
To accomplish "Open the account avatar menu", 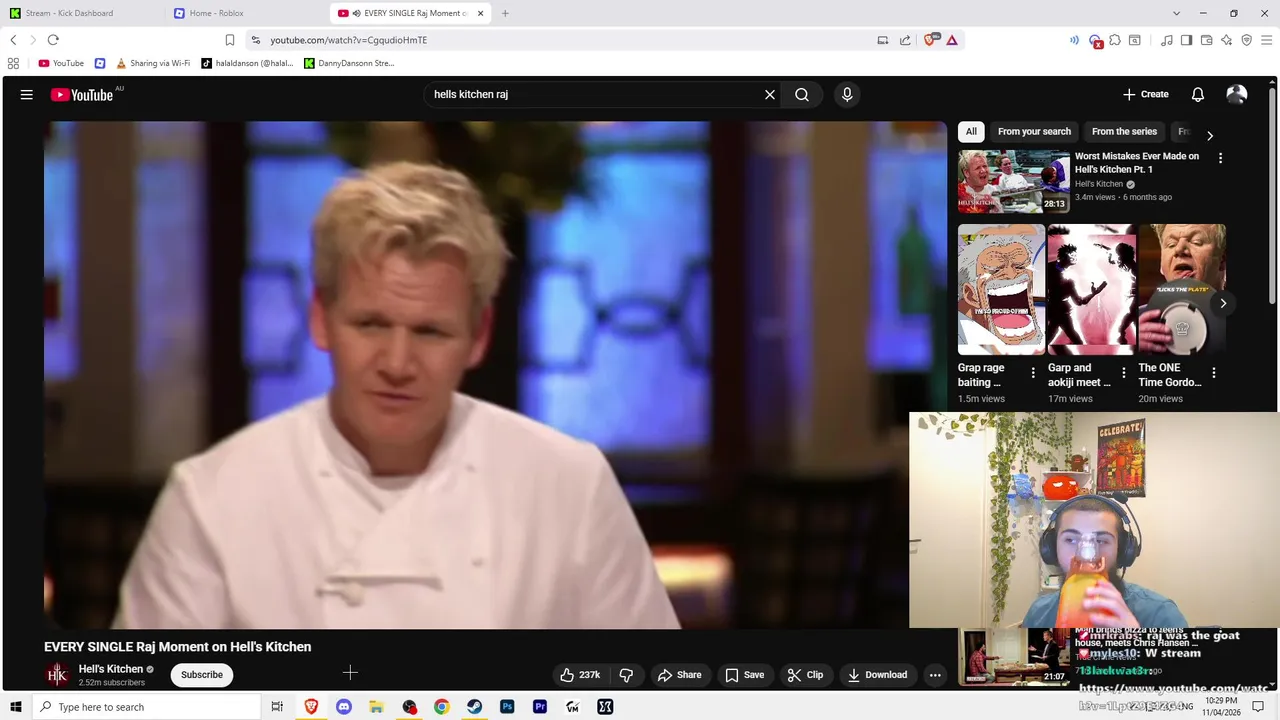I will pyautogui.click(x=1237, y=95).
